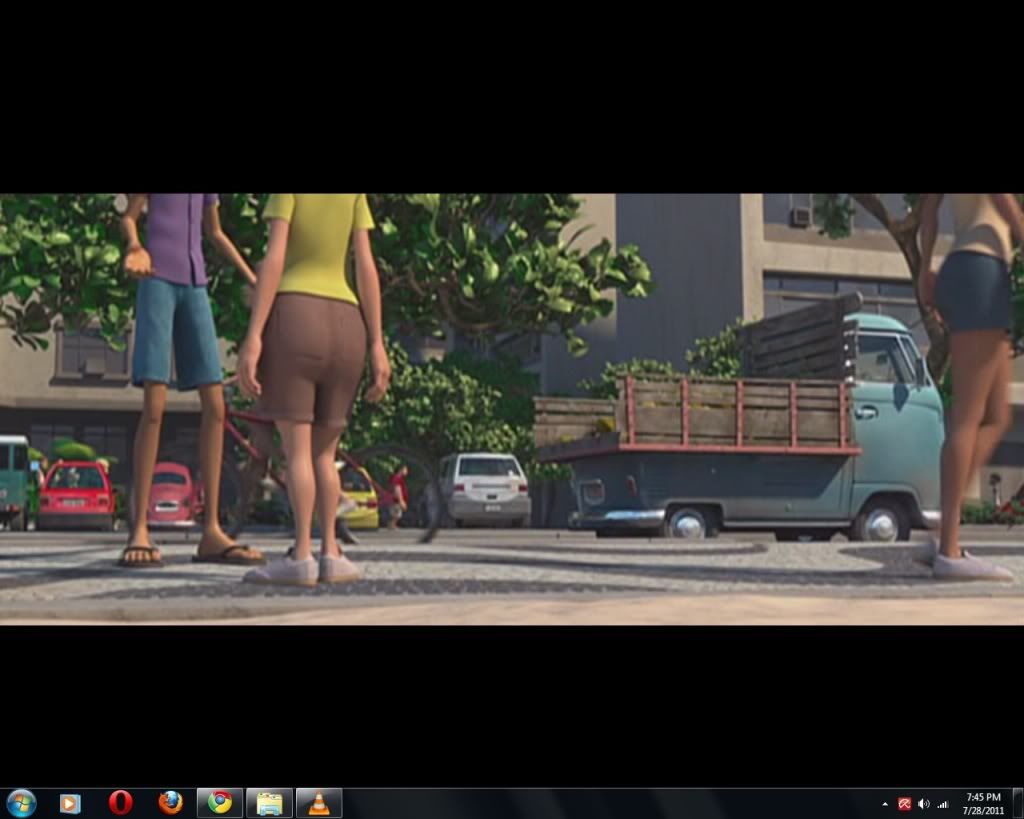Viewport: 1024px width, 819px height.
Task: Click the Avira antivirus tray icon
Action: pos(904,804)
